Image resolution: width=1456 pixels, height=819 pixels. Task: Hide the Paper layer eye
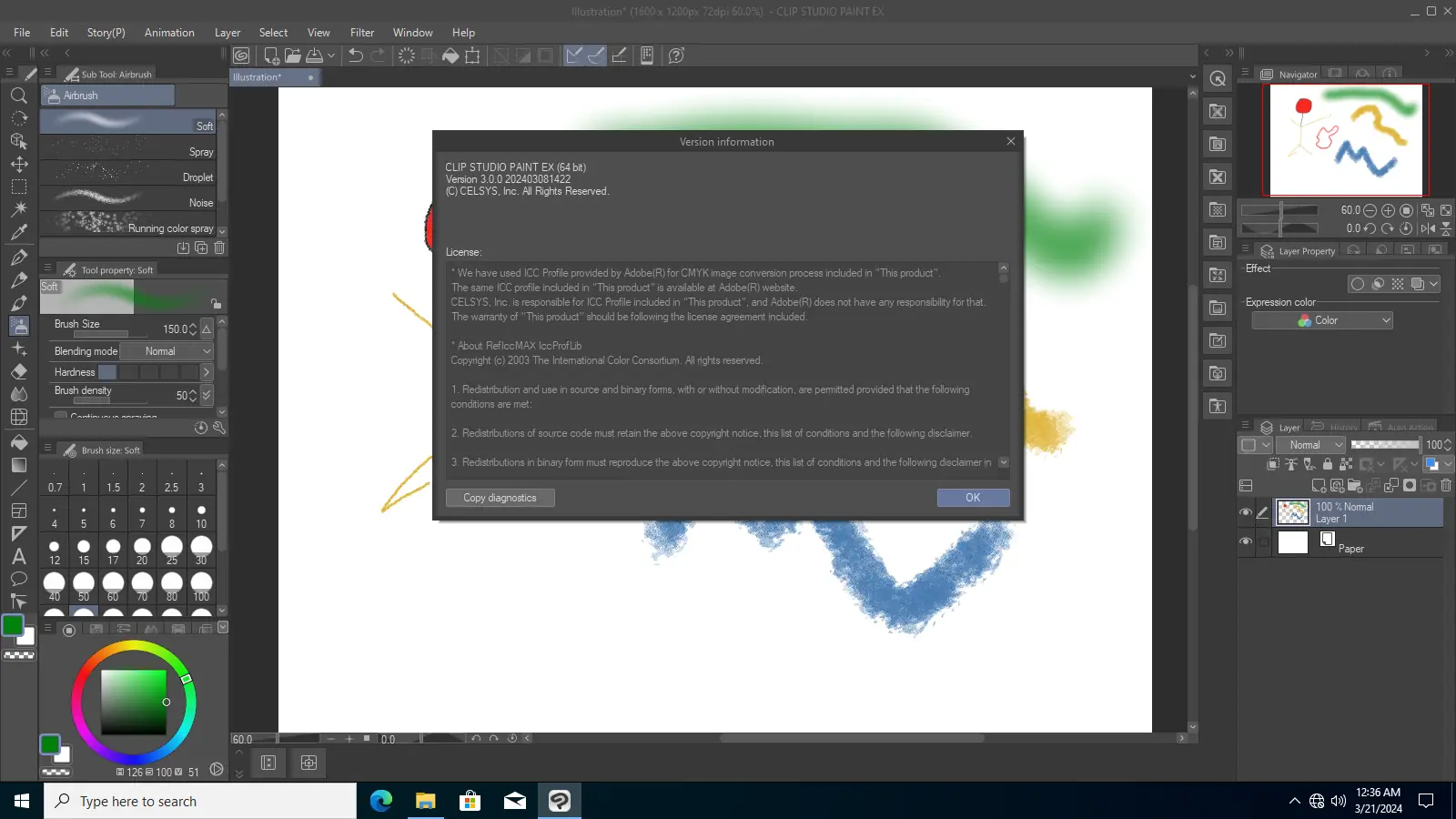click(x=1246, y=541)
